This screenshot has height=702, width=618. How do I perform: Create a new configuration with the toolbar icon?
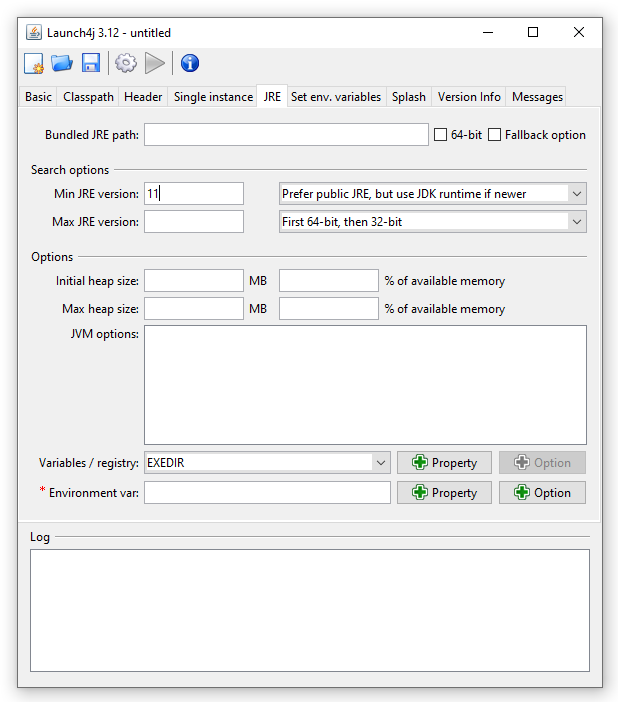coord(34,63)
